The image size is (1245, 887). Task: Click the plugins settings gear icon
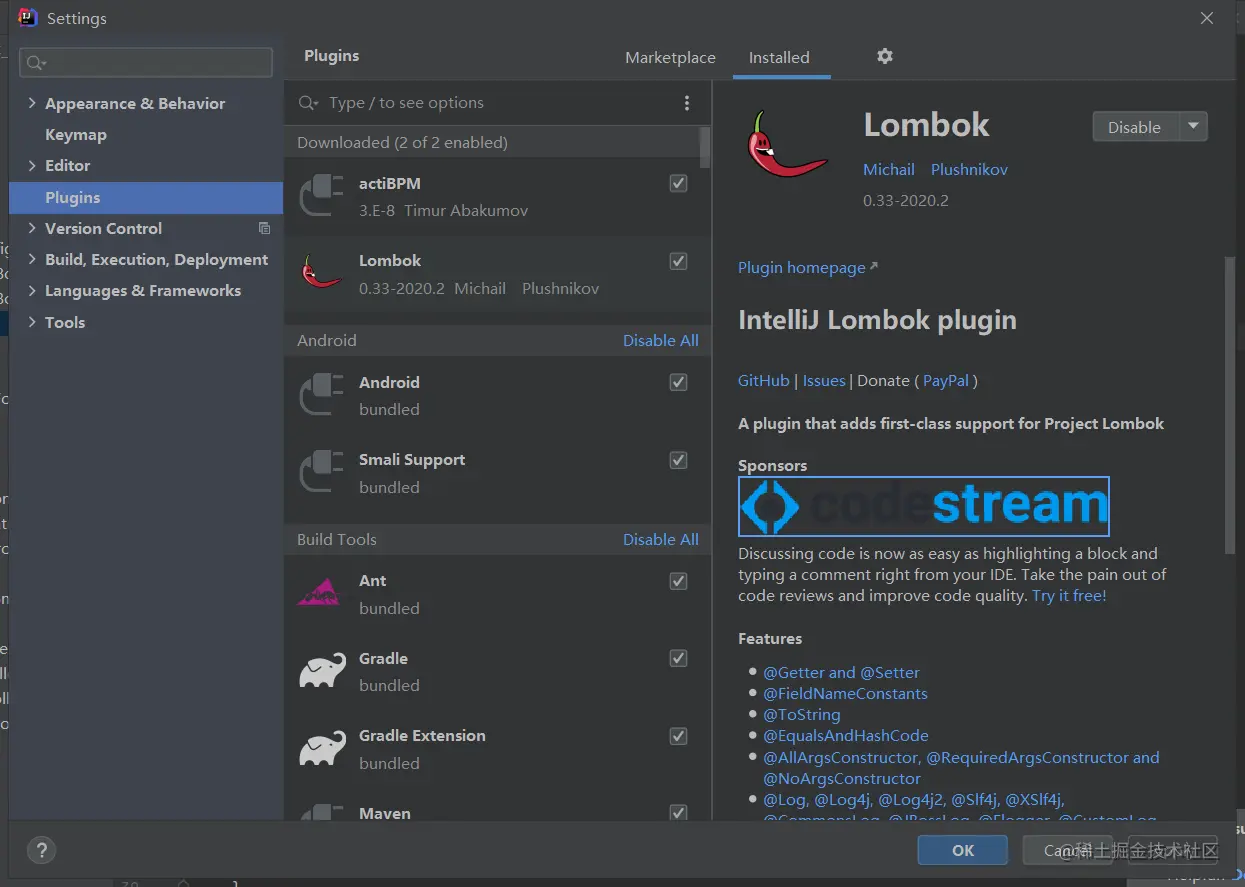click(884, 57)
